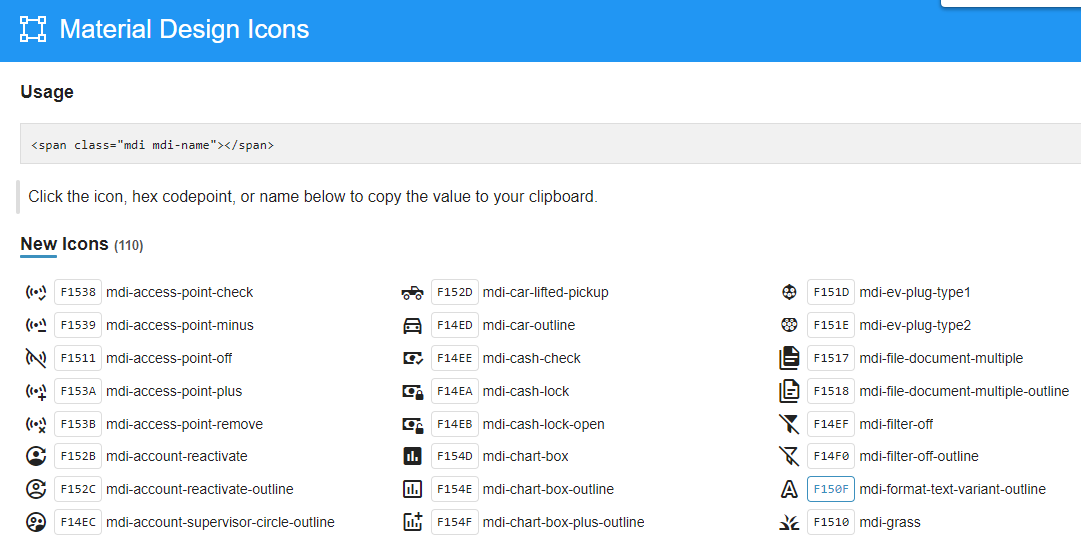
Task: Copy hex codepoint F154F
Action: click(x=455, y=522)
